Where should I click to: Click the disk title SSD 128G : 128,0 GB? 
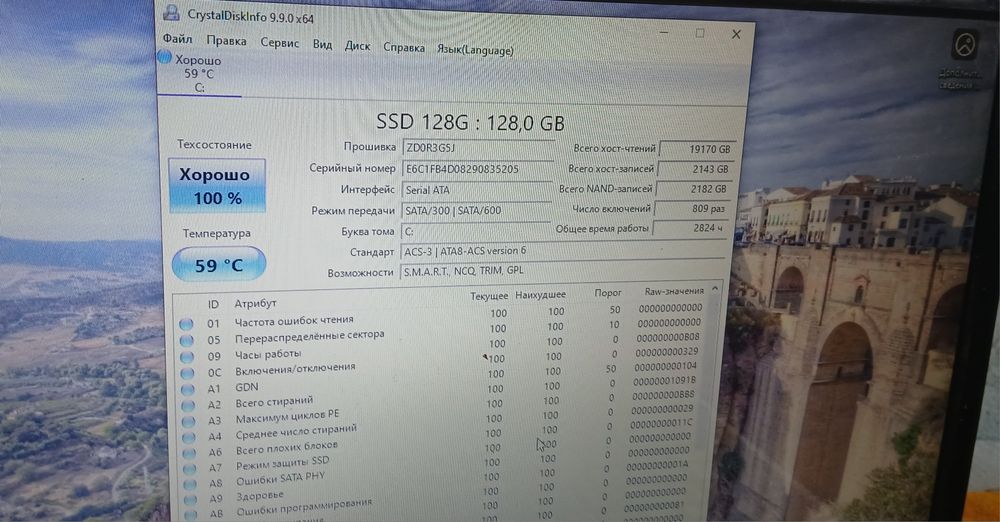pyautogui.click(x=470, y=122)
